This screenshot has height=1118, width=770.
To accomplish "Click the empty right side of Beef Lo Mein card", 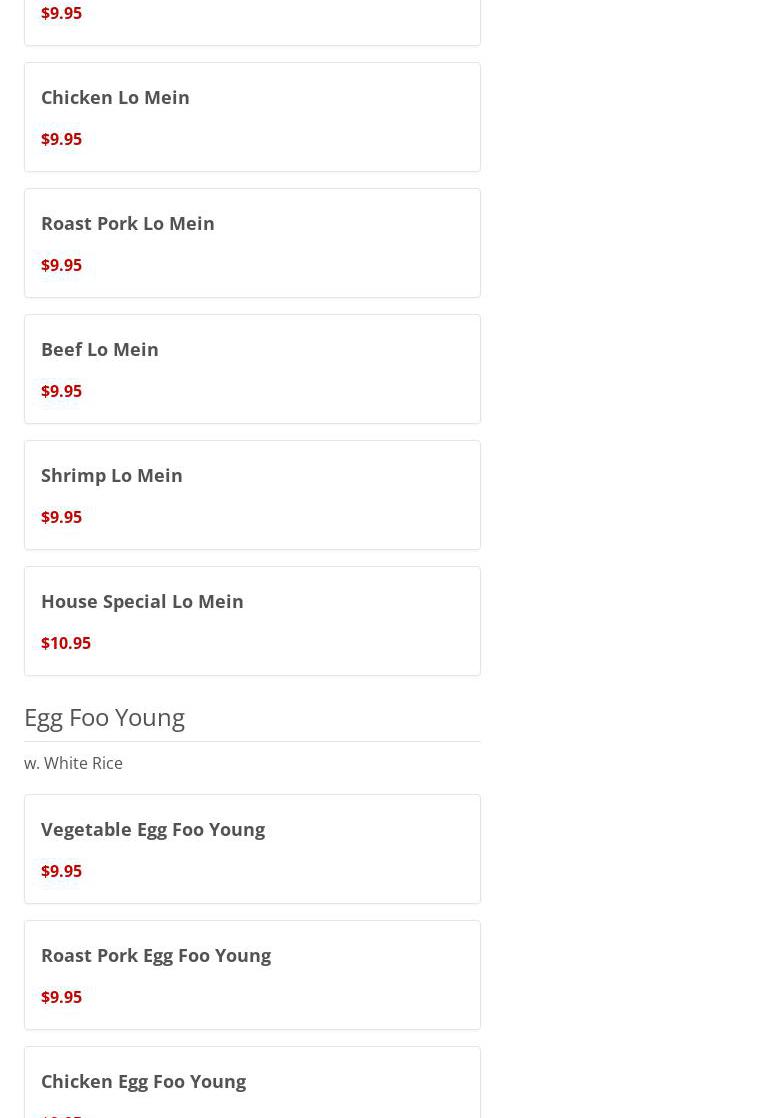I will (380, 369).
